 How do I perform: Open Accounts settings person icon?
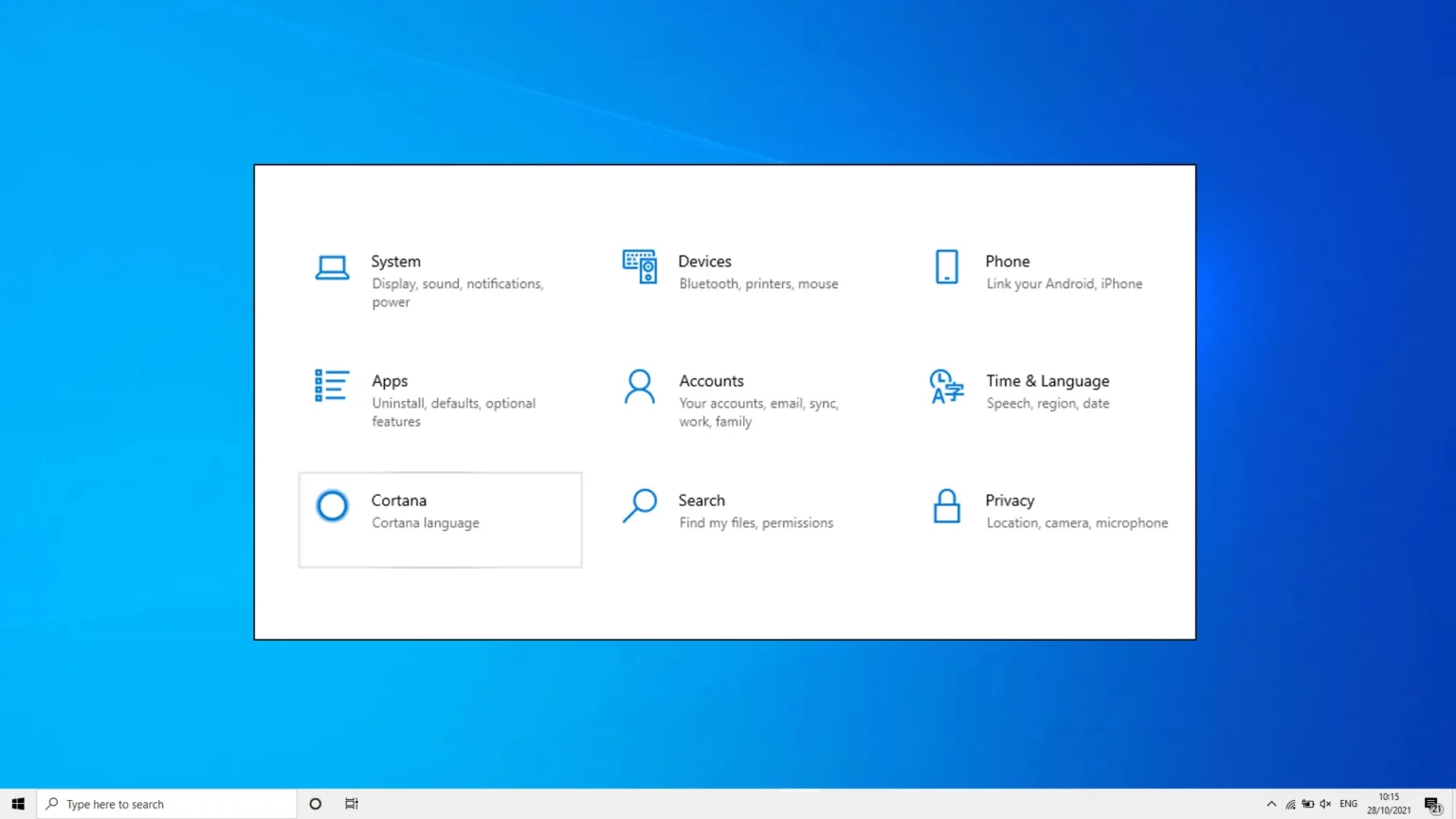(640, 387)
